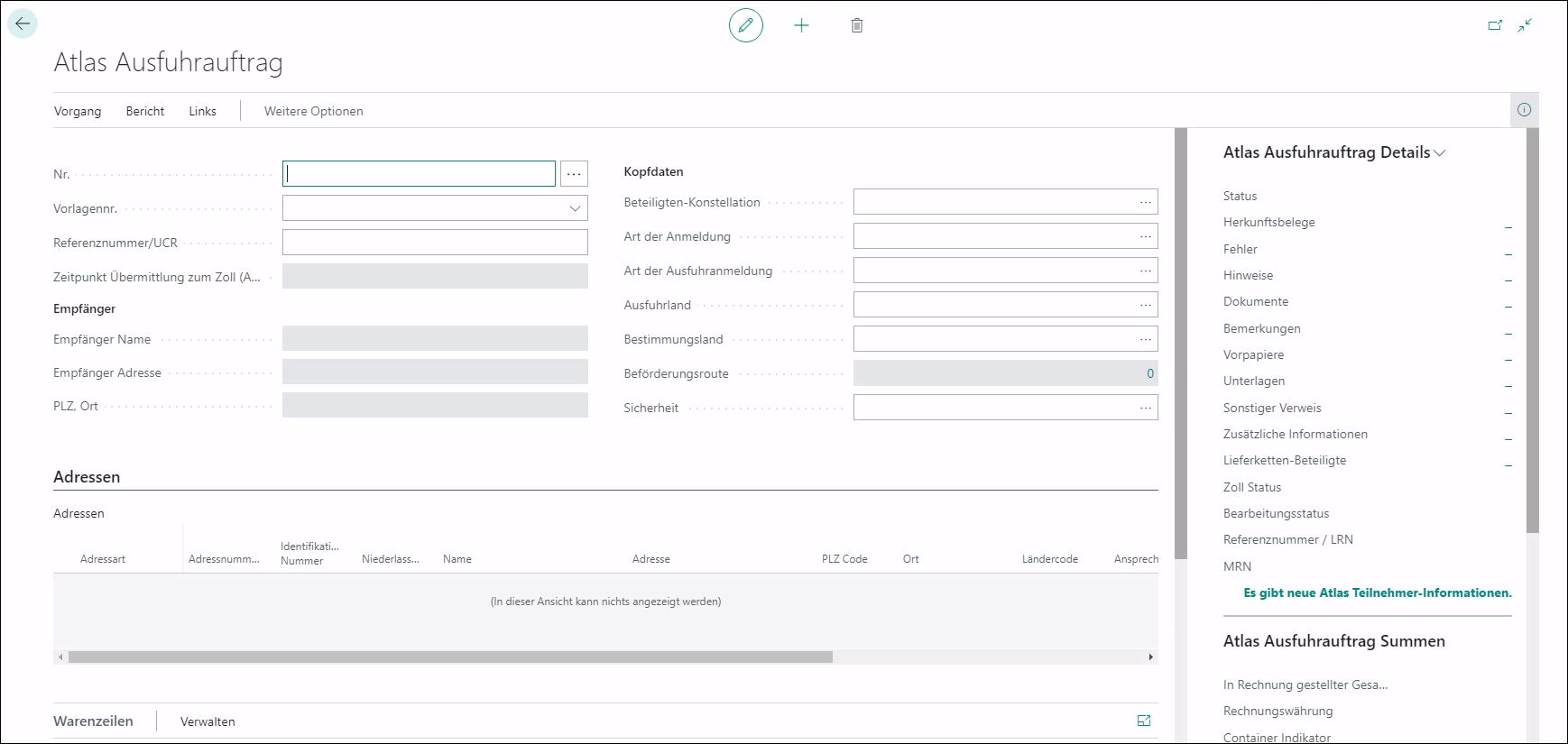Open Sicherheit lookup ellipsis
This screenshot has height=744, width=1568.
click(x=1145, y=408)
